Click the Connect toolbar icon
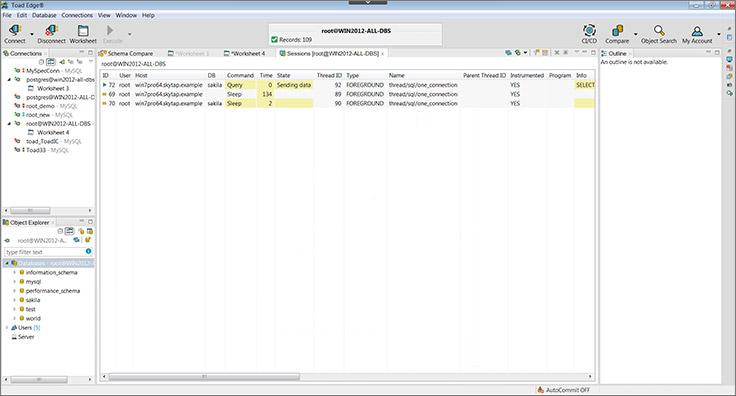 click(x=15, y=31)
